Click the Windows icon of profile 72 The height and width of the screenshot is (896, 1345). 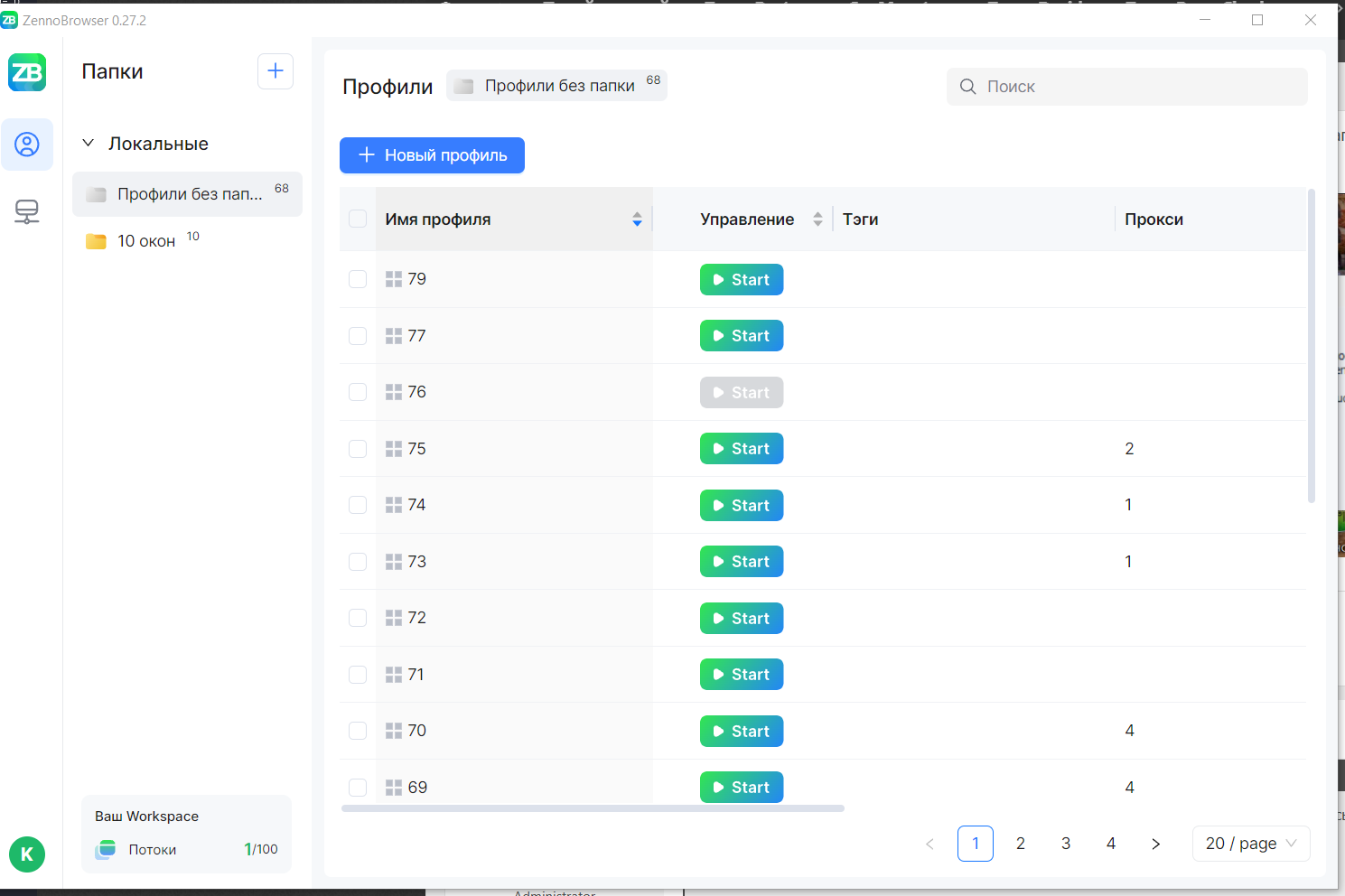394,618
